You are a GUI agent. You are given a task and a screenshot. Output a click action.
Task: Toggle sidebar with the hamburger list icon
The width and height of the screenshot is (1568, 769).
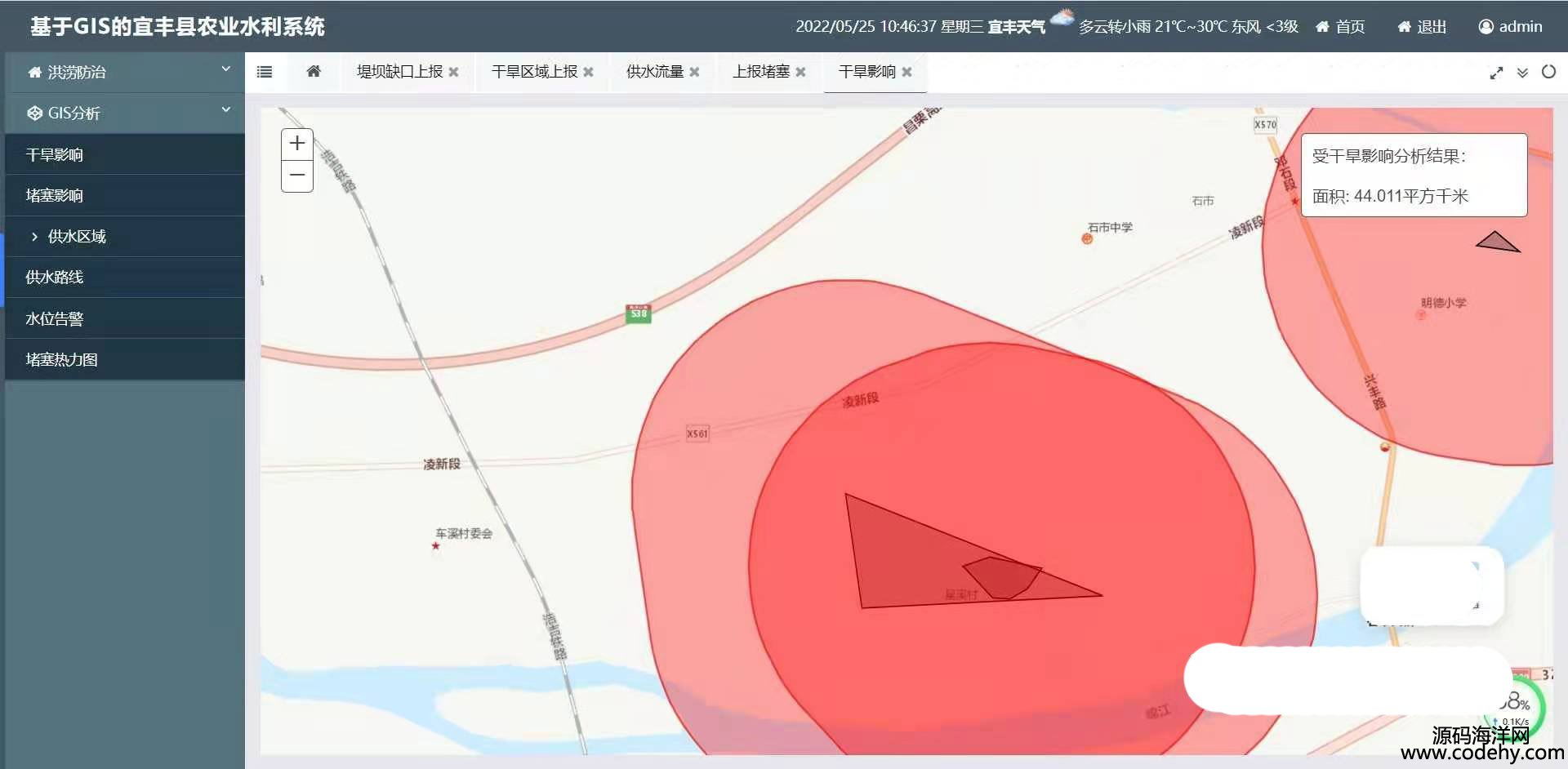point(265,72)
